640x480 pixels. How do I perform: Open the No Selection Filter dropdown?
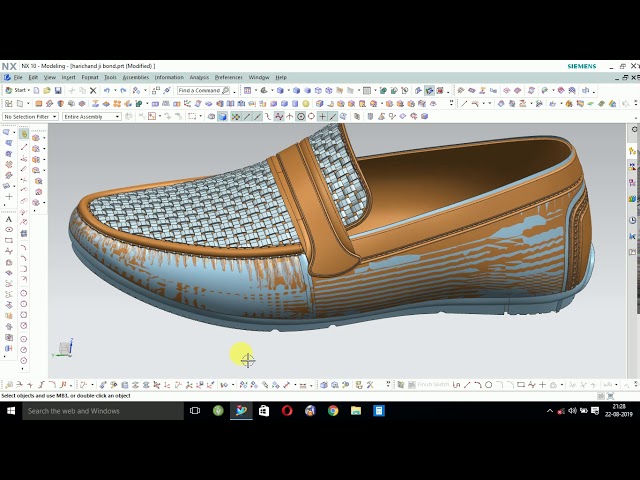tap(31, 117)
